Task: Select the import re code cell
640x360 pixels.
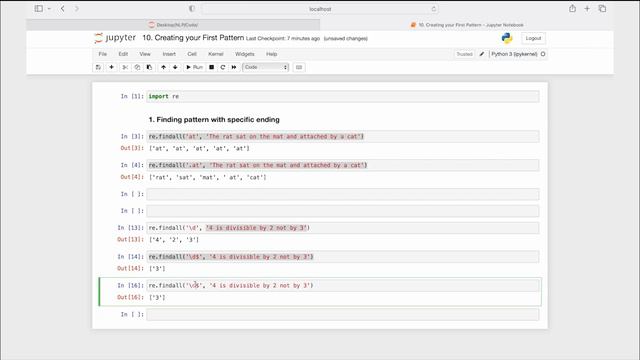Action: coord(343,96)
